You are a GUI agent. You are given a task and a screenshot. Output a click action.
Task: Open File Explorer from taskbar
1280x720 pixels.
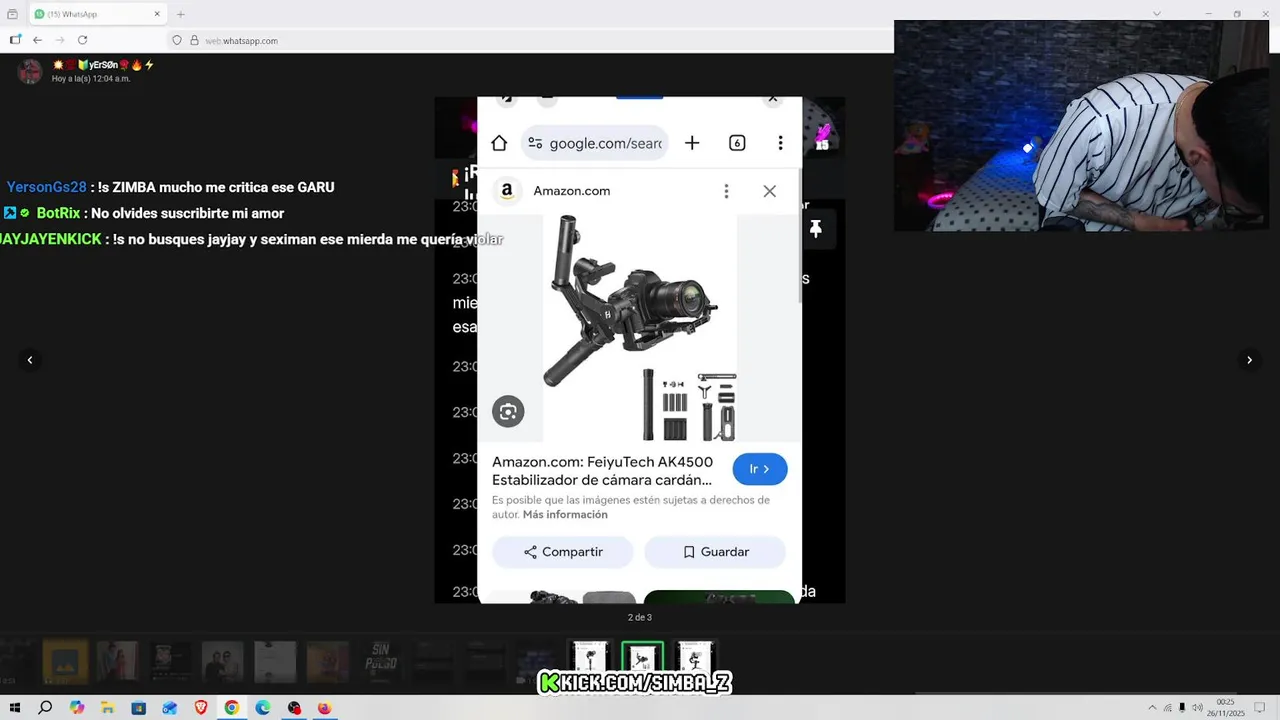tap(107, 708)
